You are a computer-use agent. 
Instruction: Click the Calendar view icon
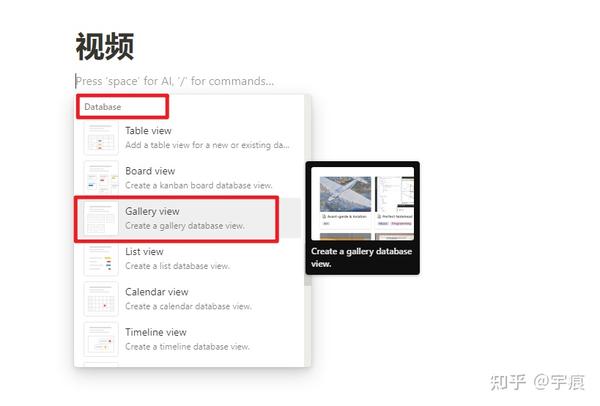tap(101, 299)
